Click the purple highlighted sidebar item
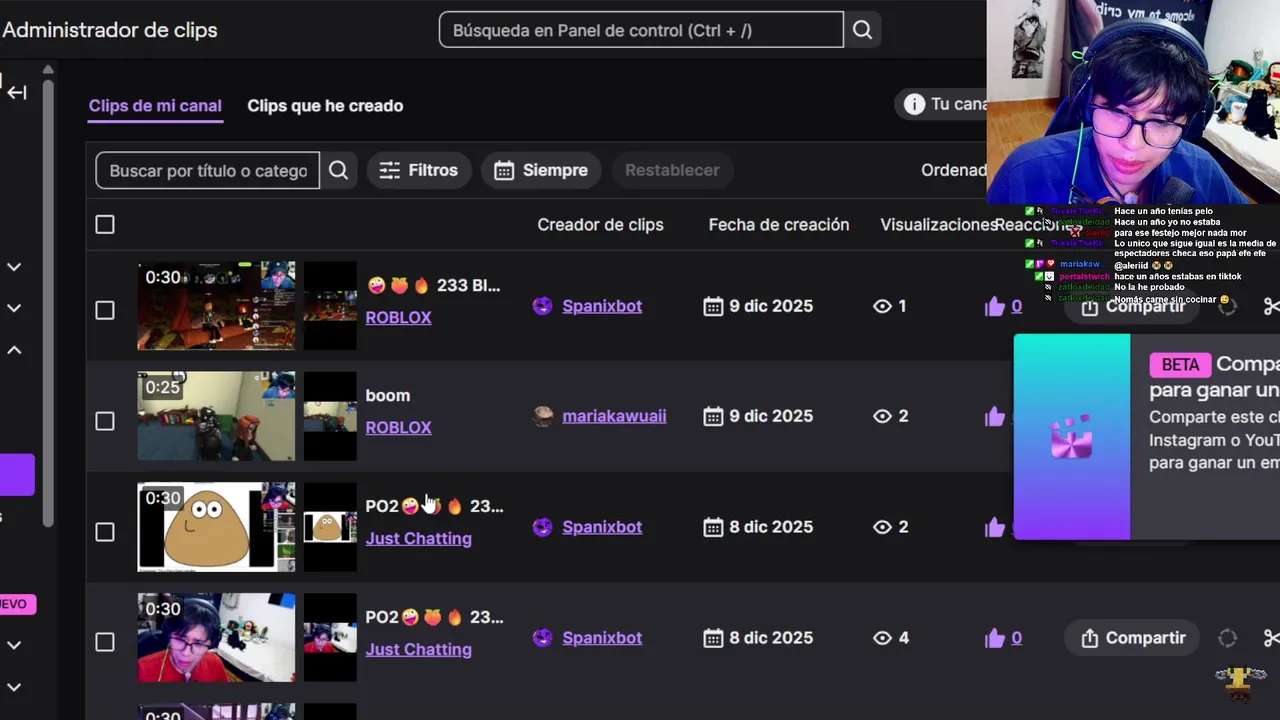 (x=17, y=475)
